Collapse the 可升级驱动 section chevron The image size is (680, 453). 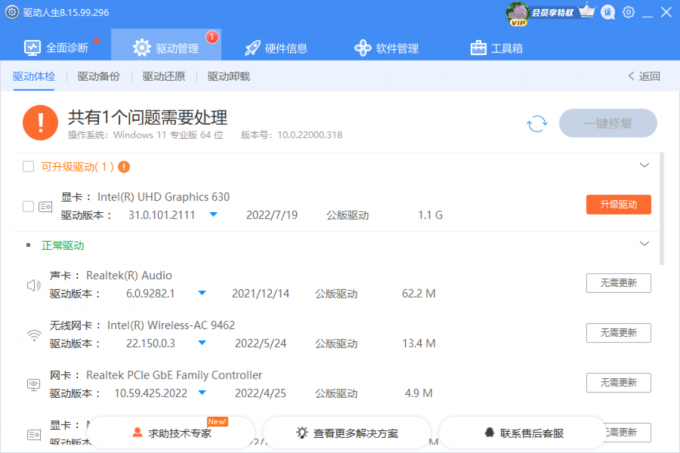(x=644, y=165)
